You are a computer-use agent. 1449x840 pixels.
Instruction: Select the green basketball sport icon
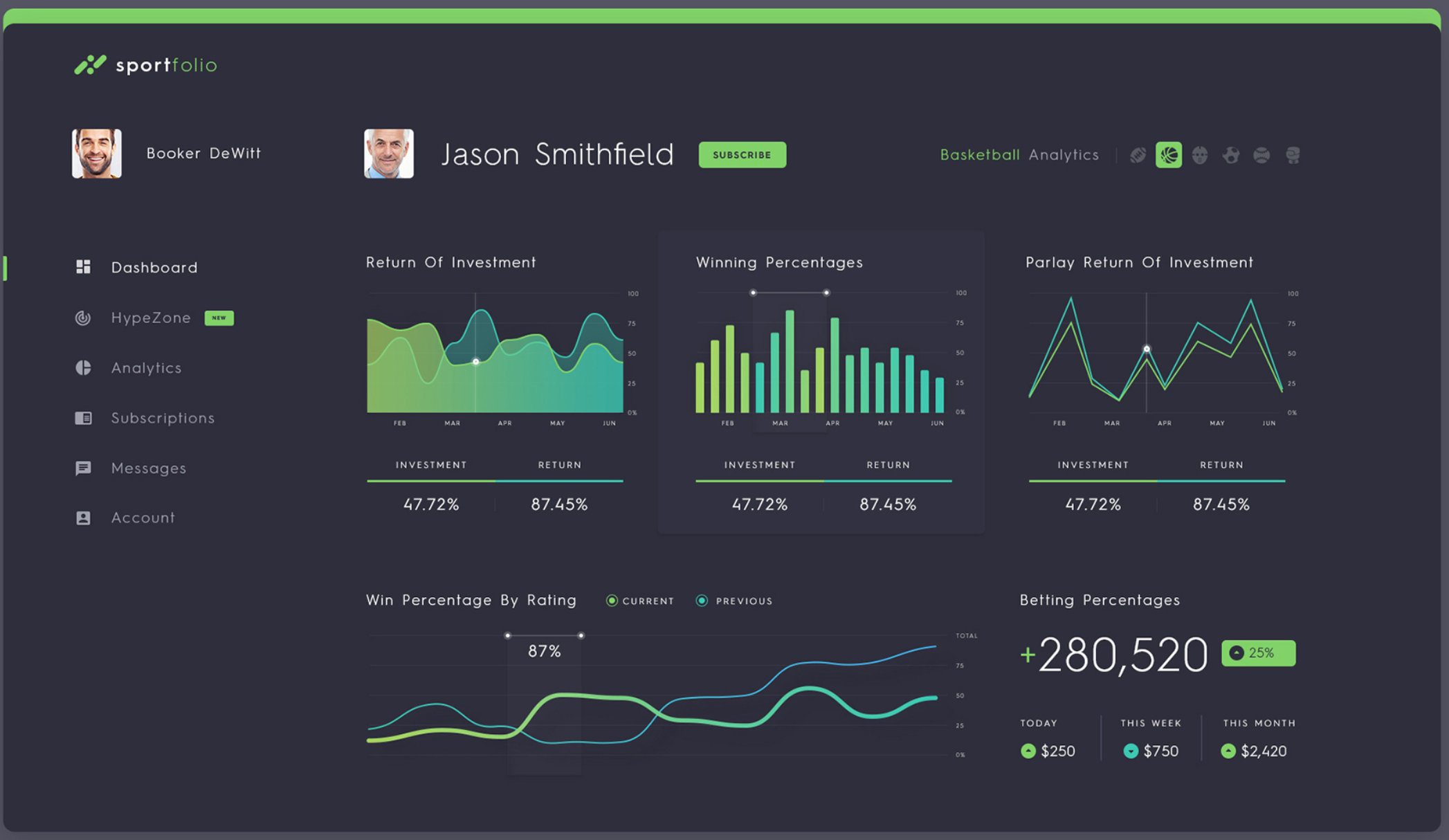pyautogui.click(x=1169, y=155)
